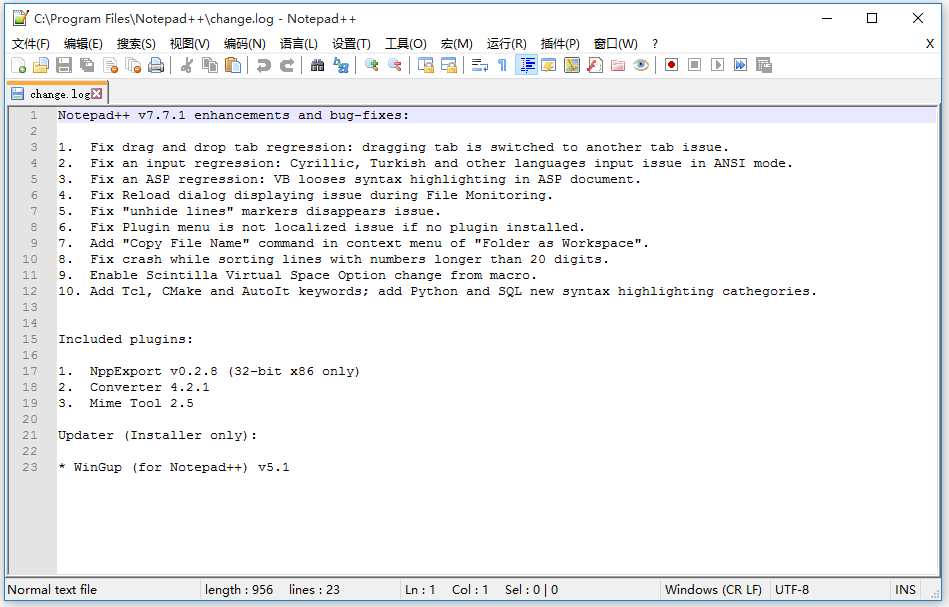Click the Copy toolbar icon
The width and height of the screenshot is (949, 607).
pos(210,65)
